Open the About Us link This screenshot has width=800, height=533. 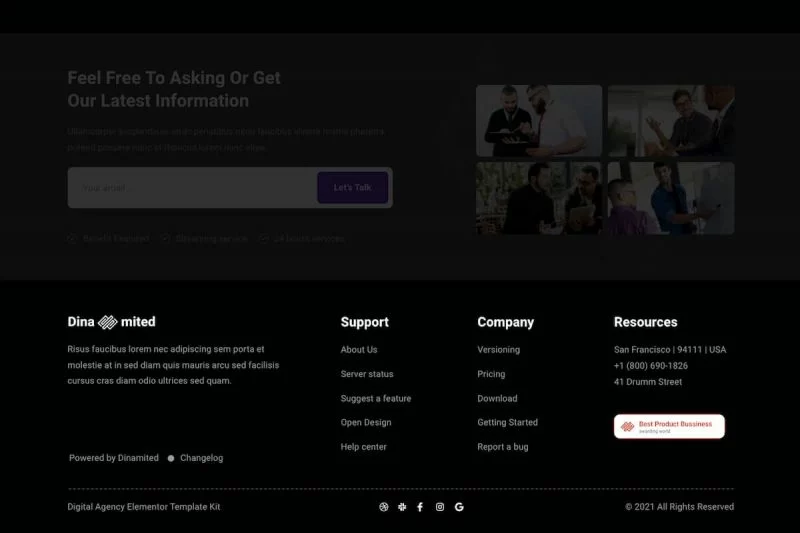pos(359,350)
